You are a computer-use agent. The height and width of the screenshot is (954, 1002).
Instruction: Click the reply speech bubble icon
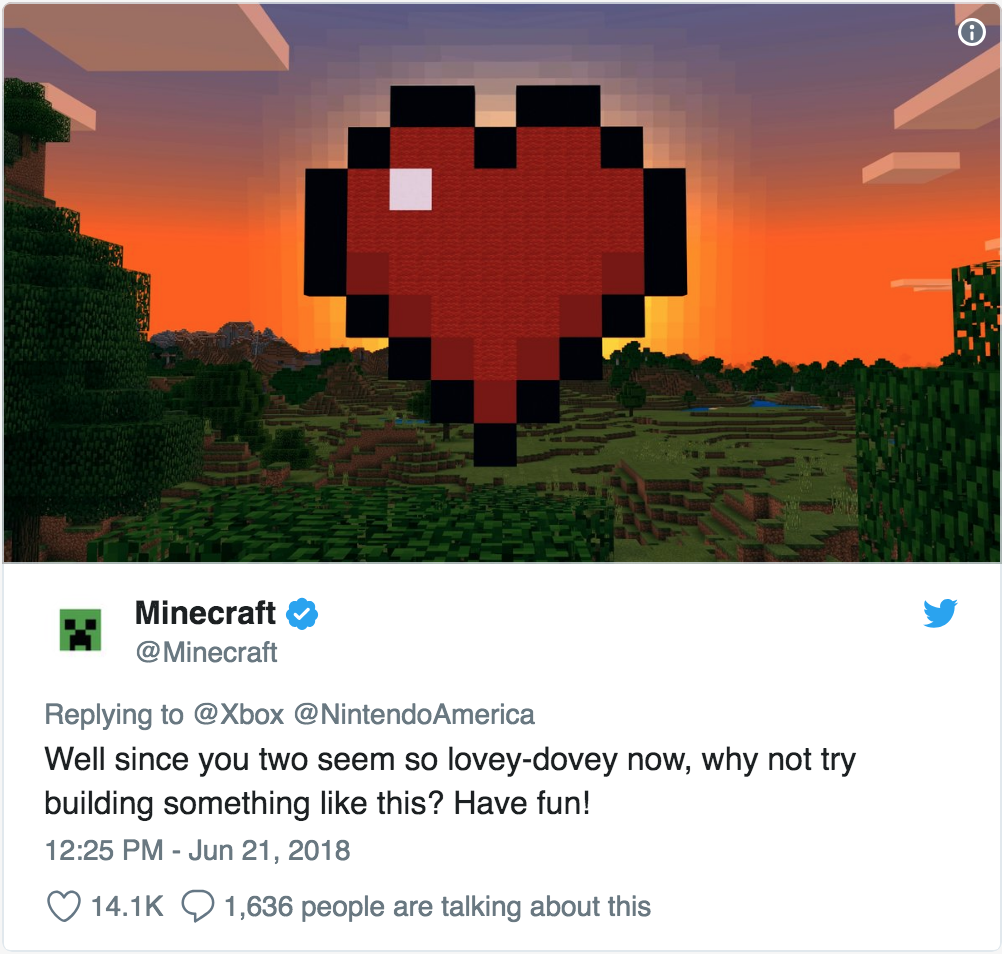tap(197, 906)
